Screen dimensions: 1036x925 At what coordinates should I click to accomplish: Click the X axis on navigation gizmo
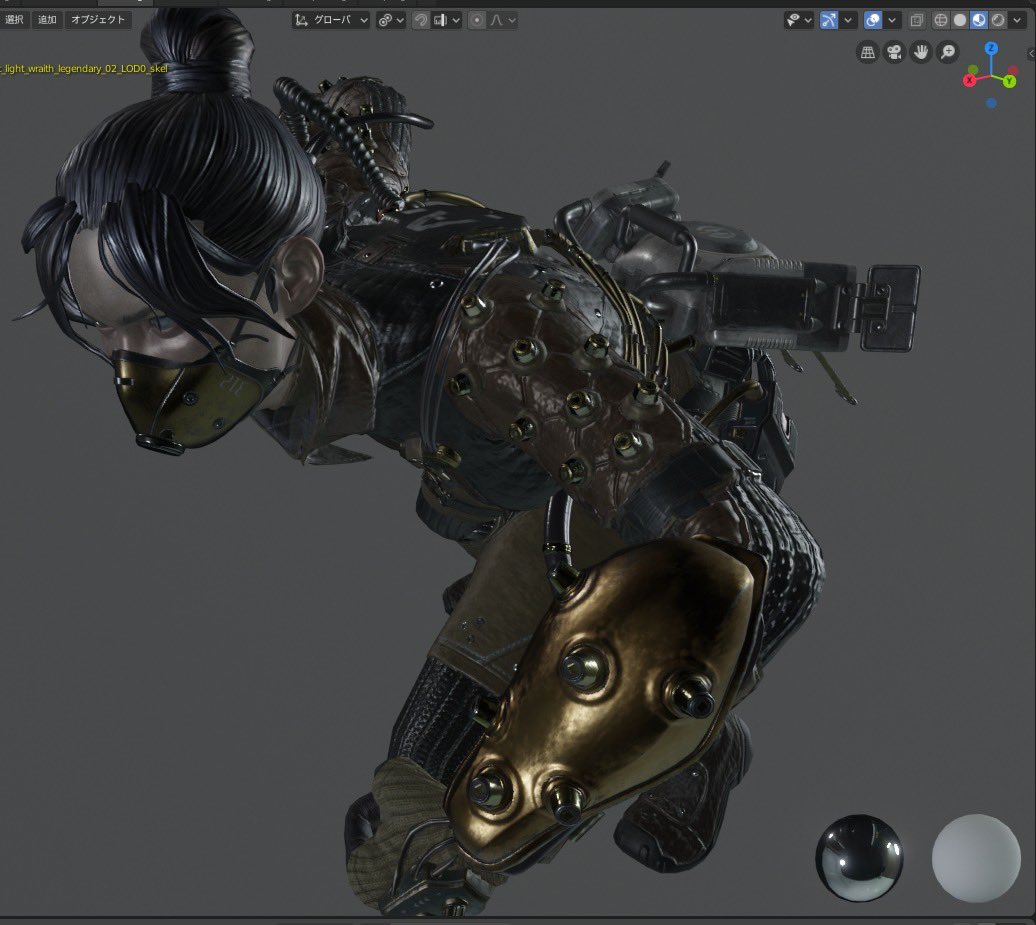click(969, 81)
